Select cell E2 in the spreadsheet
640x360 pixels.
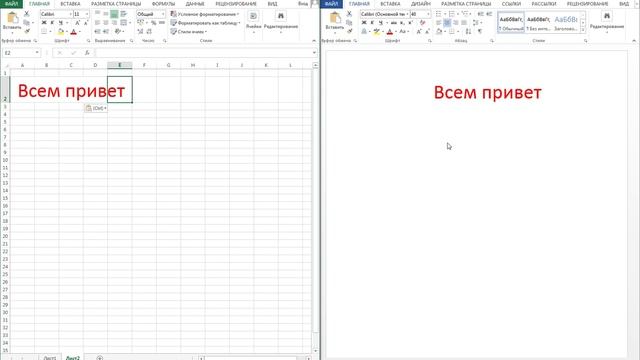point(120,89)
